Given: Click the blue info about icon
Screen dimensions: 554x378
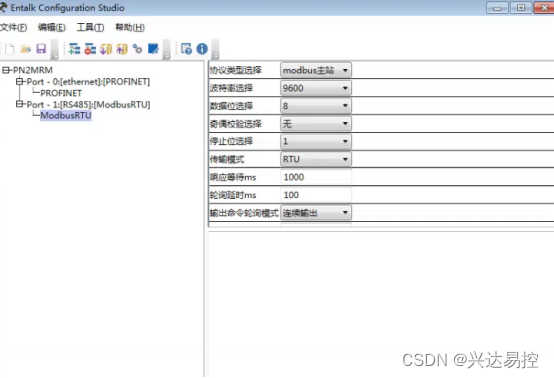Looking at the screenshot, I should tap(202, 49).
